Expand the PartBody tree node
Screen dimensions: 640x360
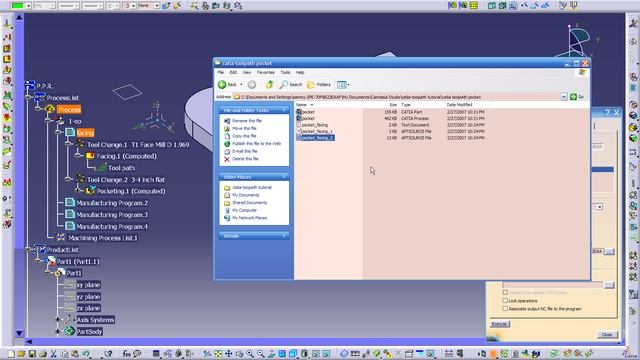click(x=58, y=331)
